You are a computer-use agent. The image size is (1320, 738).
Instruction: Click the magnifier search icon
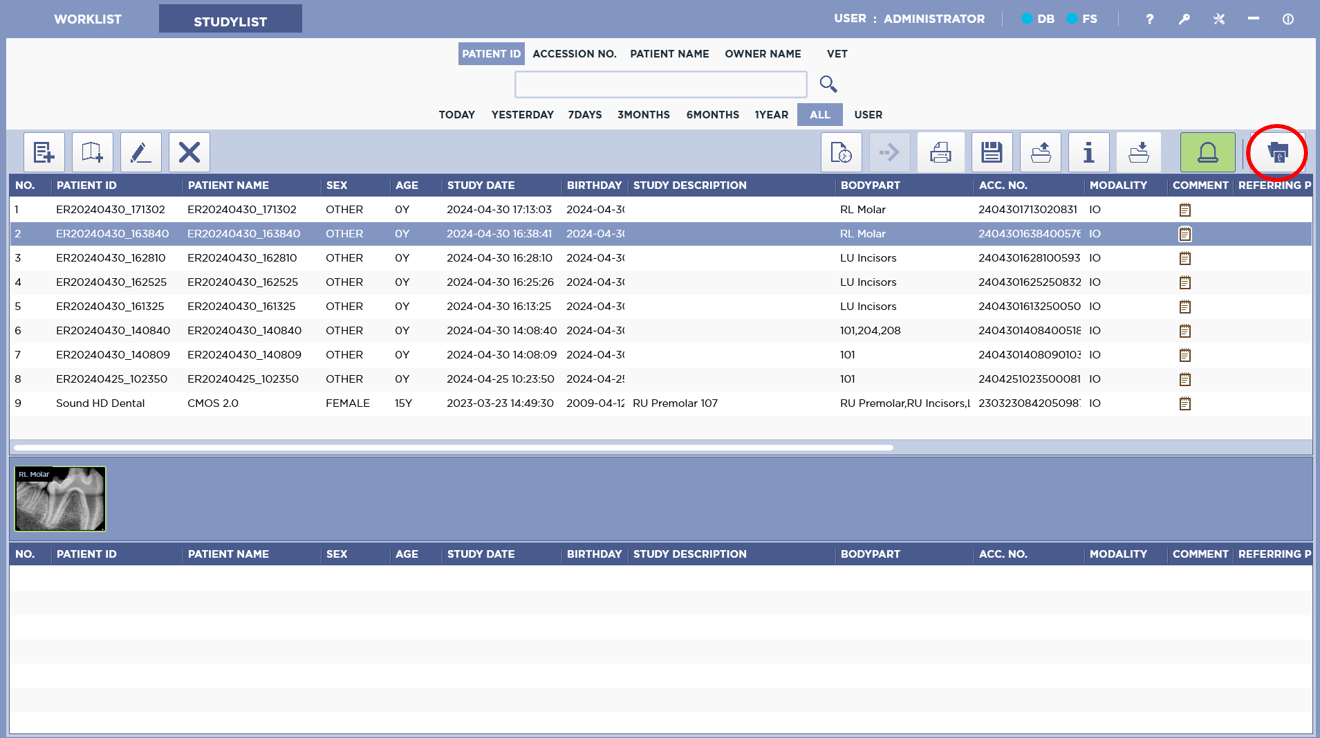point(828,84)
